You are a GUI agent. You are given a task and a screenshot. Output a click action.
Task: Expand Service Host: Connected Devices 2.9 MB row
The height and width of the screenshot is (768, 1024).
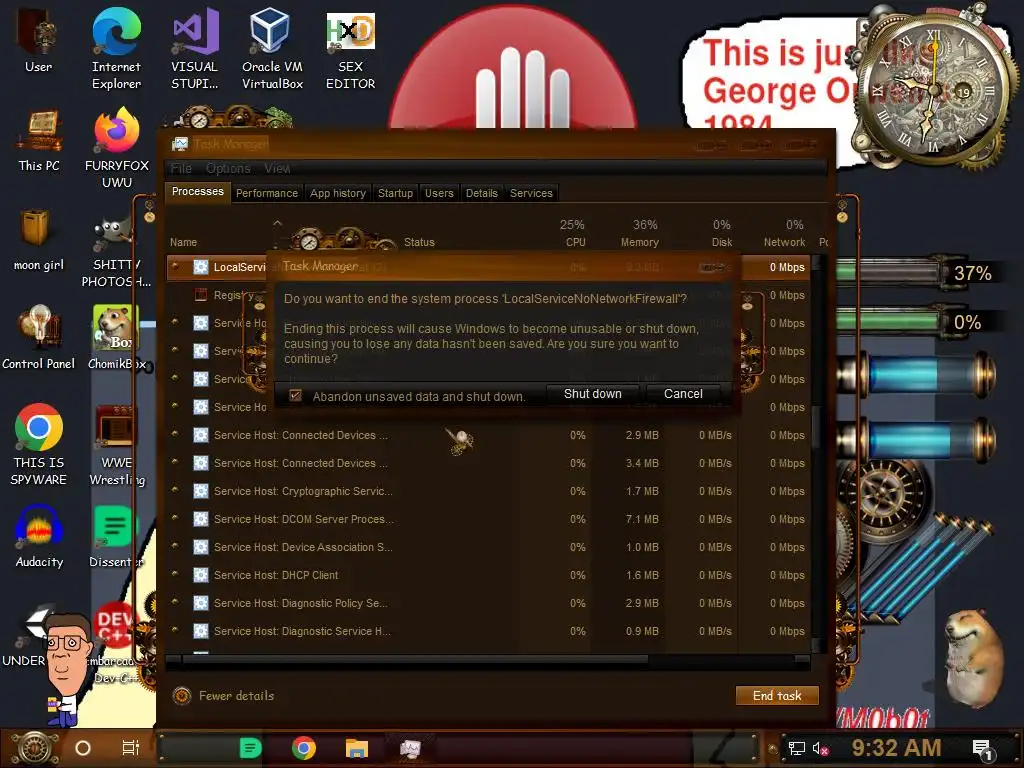pyautogui.click(x=175, y=434)
